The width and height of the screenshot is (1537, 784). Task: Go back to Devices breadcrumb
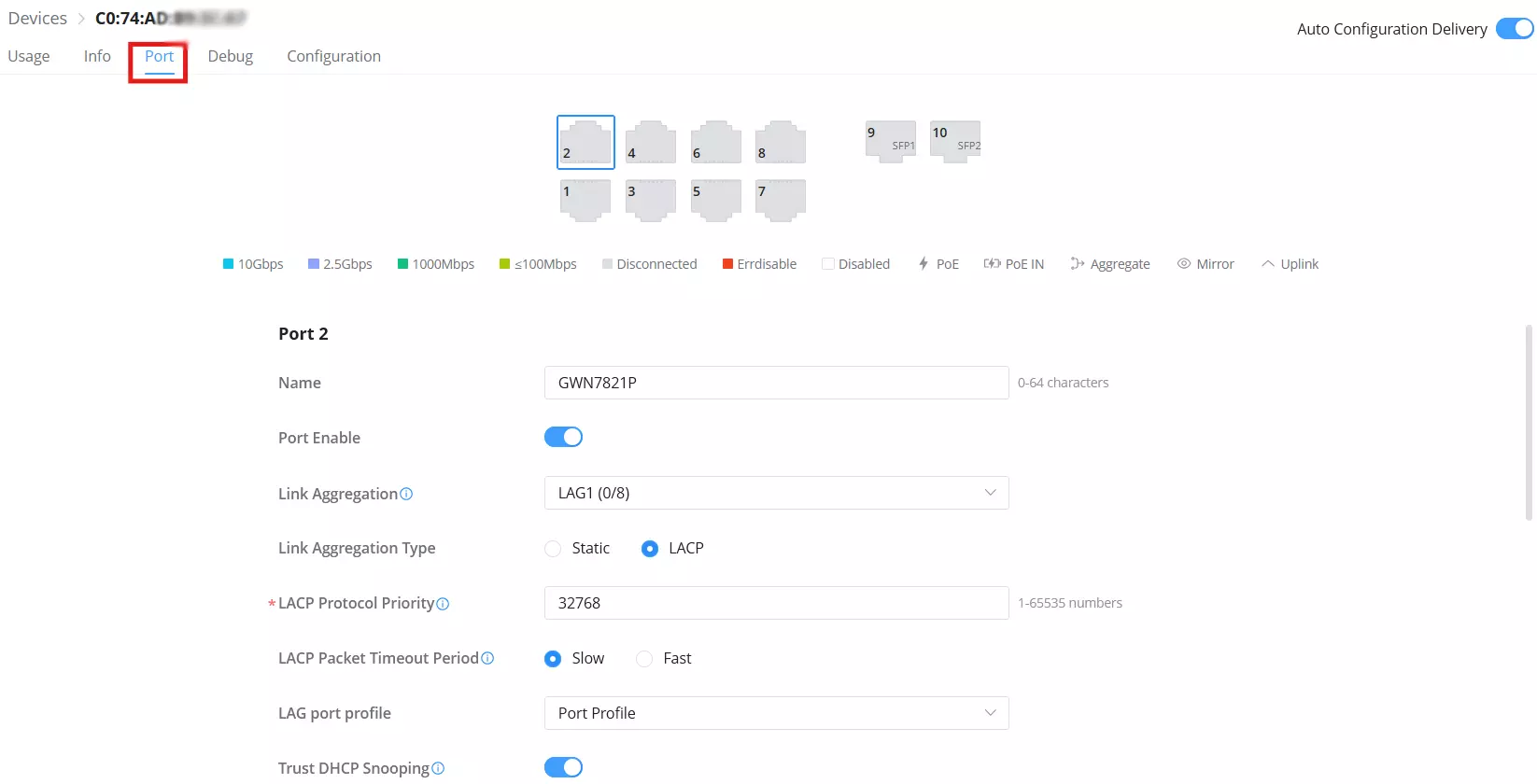tap(37, 19)
